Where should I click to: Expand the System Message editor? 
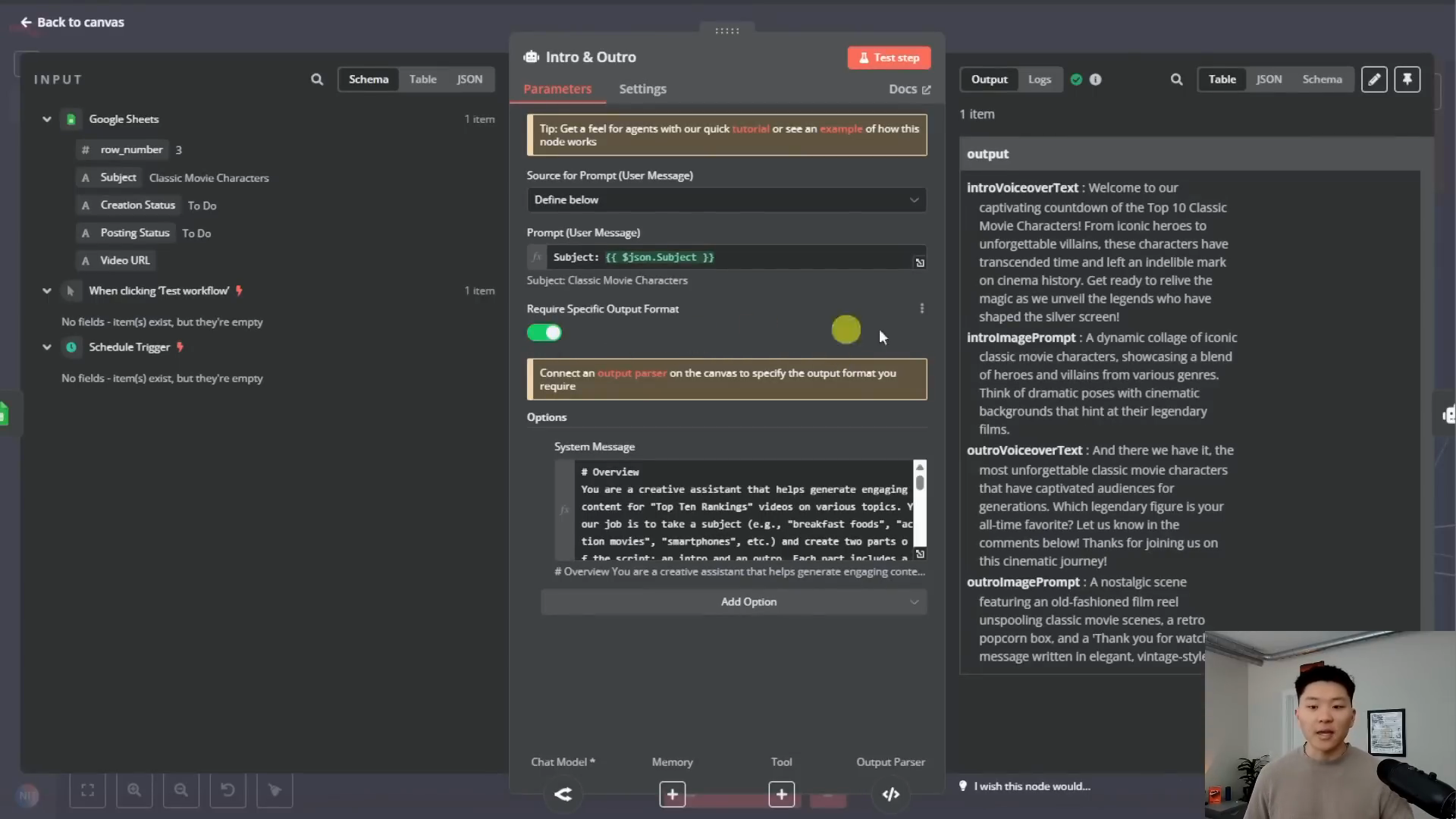click(920, 554)
